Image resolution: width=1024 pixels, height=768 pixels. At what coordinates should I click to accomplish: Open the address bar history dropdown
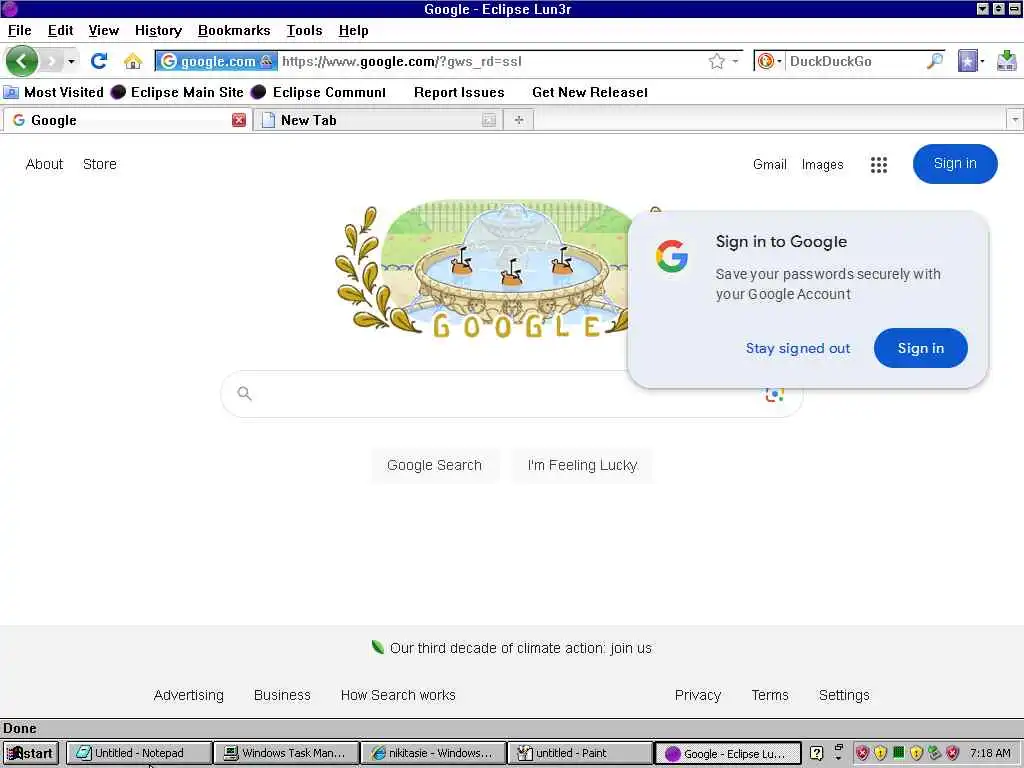click(x=735, y=61)
